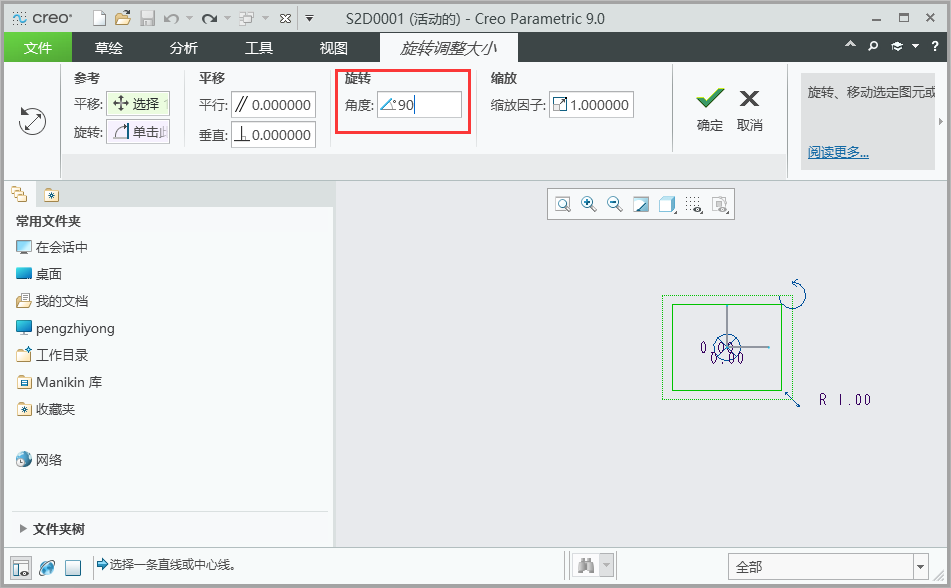Toggle the browser display globe icon
Screen dimensions: 951x588
click(x=47, y=567)
